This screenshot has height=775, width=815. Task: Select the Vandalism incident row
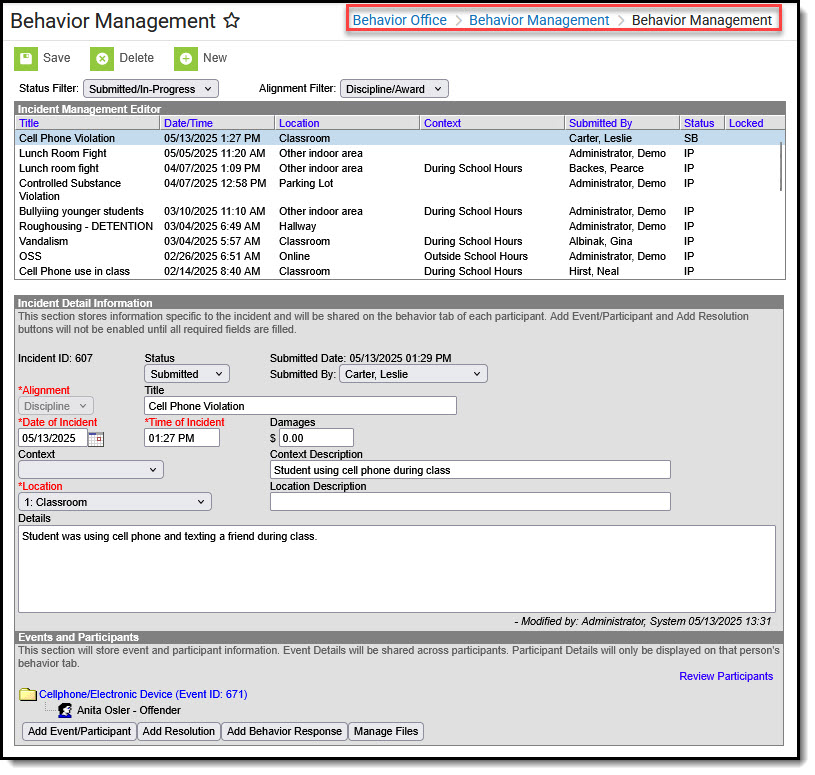point(45,241)
